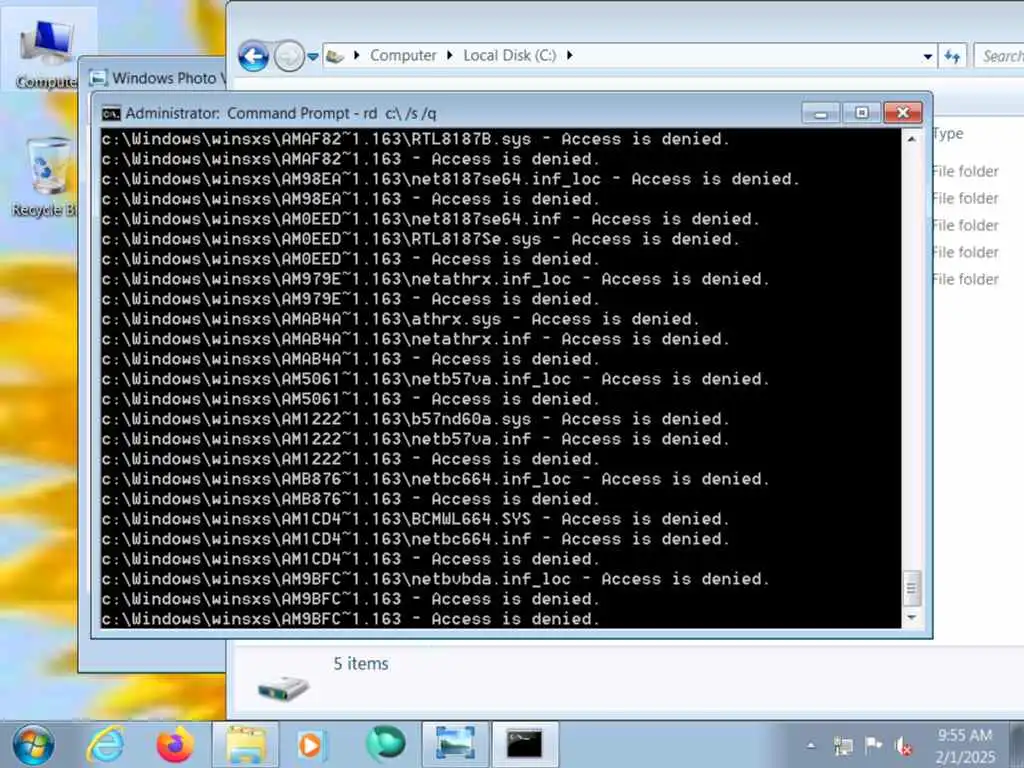Click the line containing netbvbda.inf_loc
The height and width of the screenshot is (768, 1024).
pyautogui.click(x=436, y=579)
